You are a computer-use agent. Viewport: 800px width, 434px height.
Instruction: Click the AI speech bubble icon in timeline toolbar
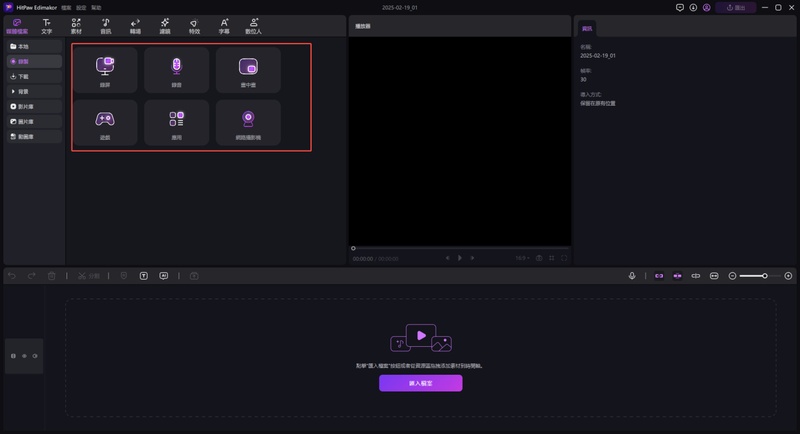164,276
